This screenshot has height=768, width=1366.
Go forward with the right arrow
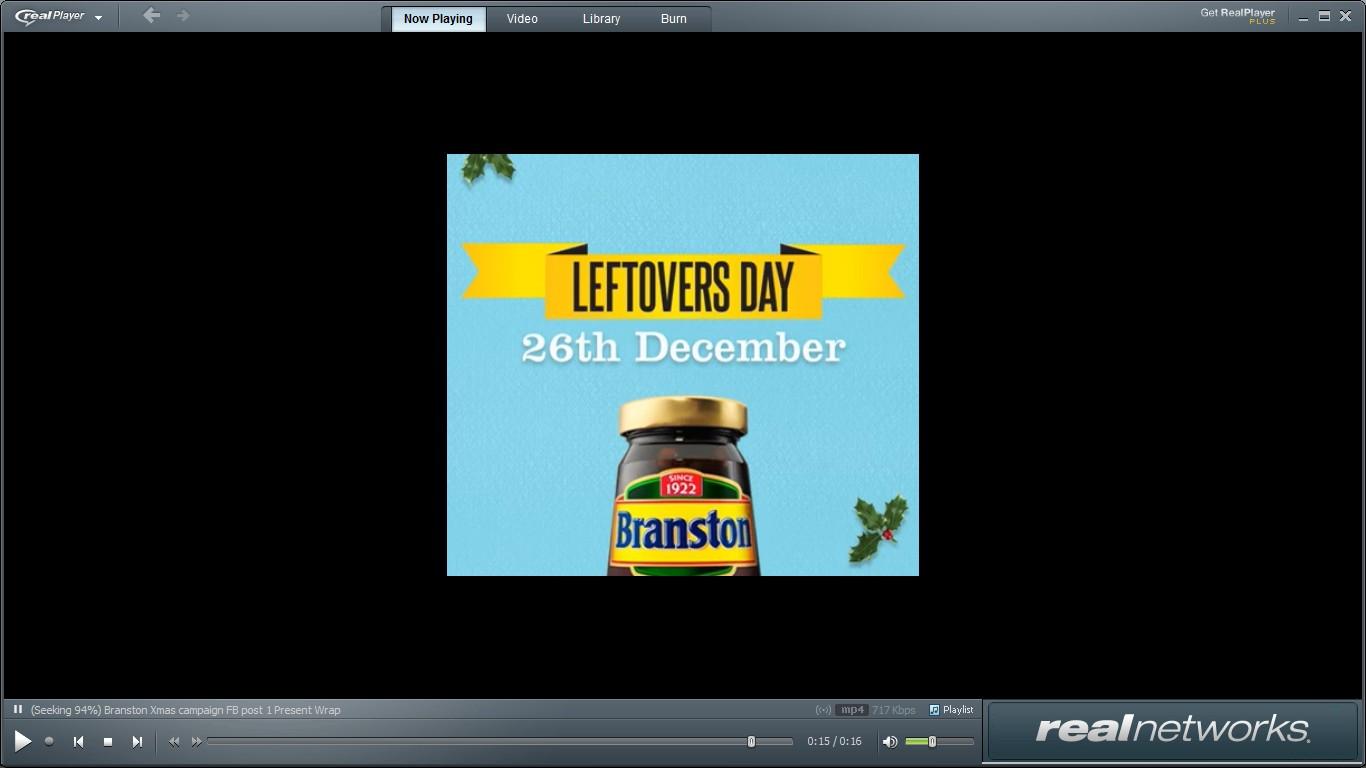point(183,15)
